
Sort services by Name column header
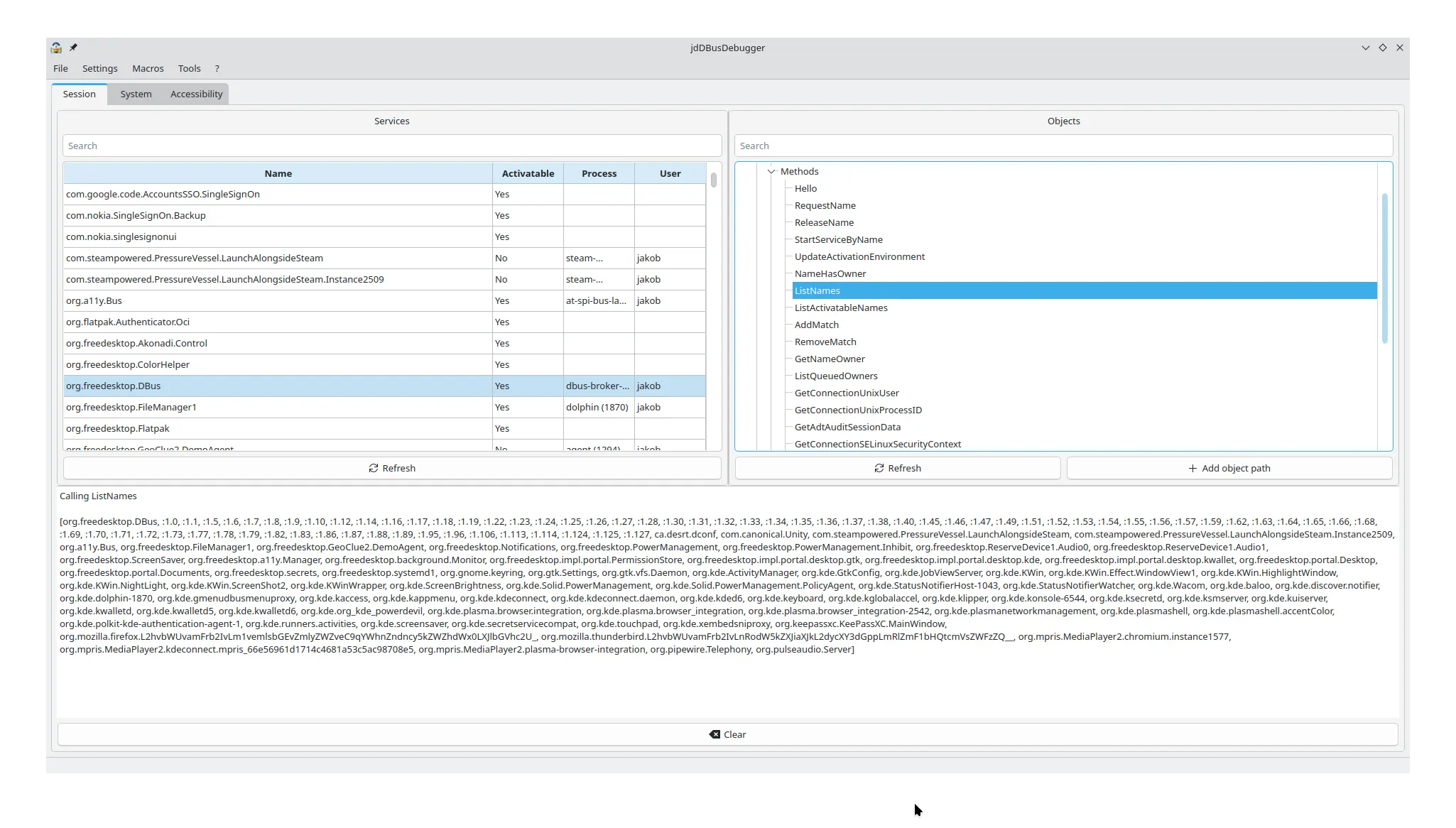pyautogui.click(x=278, y=173)
